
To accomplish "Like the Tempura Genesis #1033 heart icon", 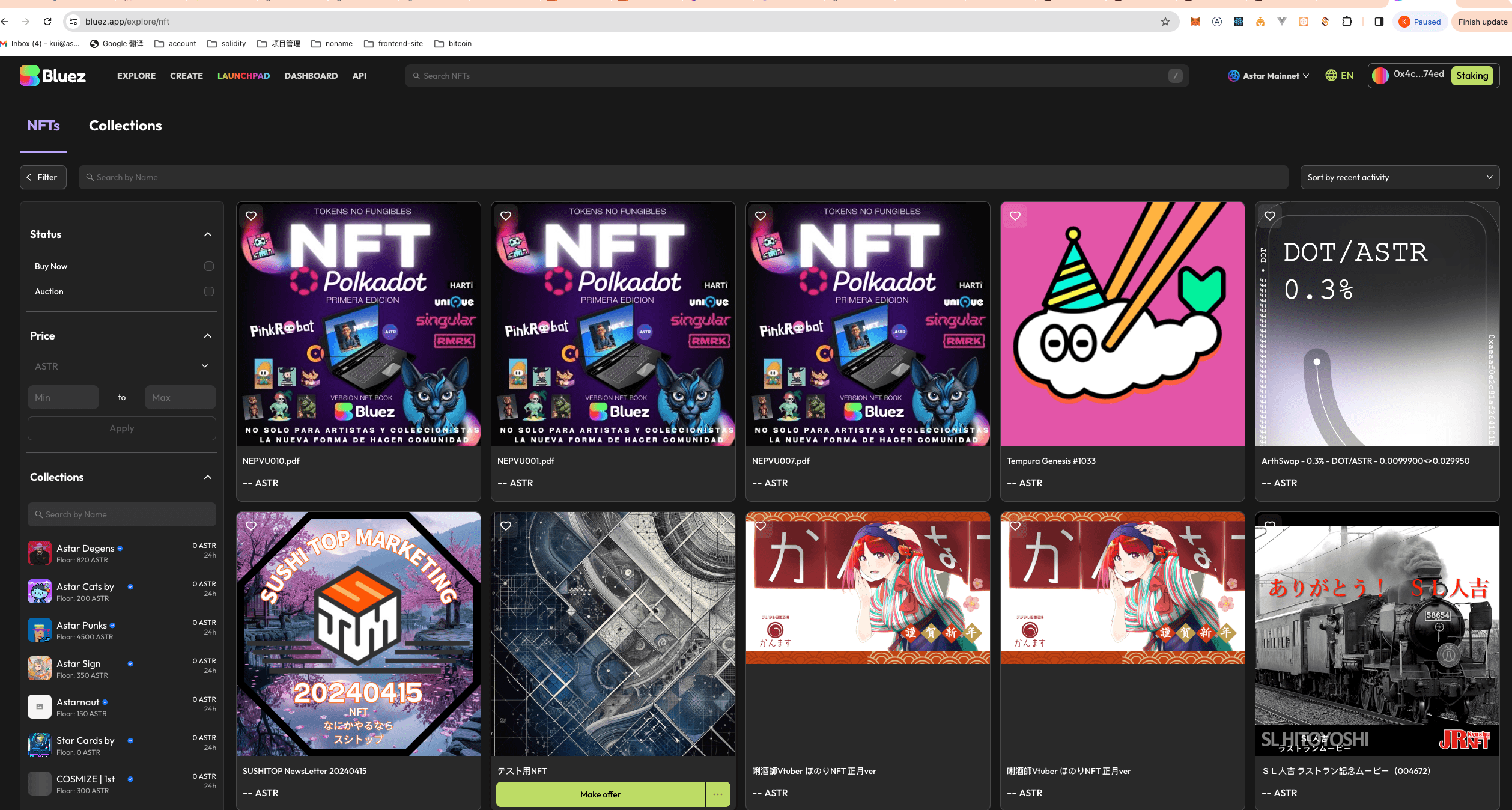I will (1015, 216).
